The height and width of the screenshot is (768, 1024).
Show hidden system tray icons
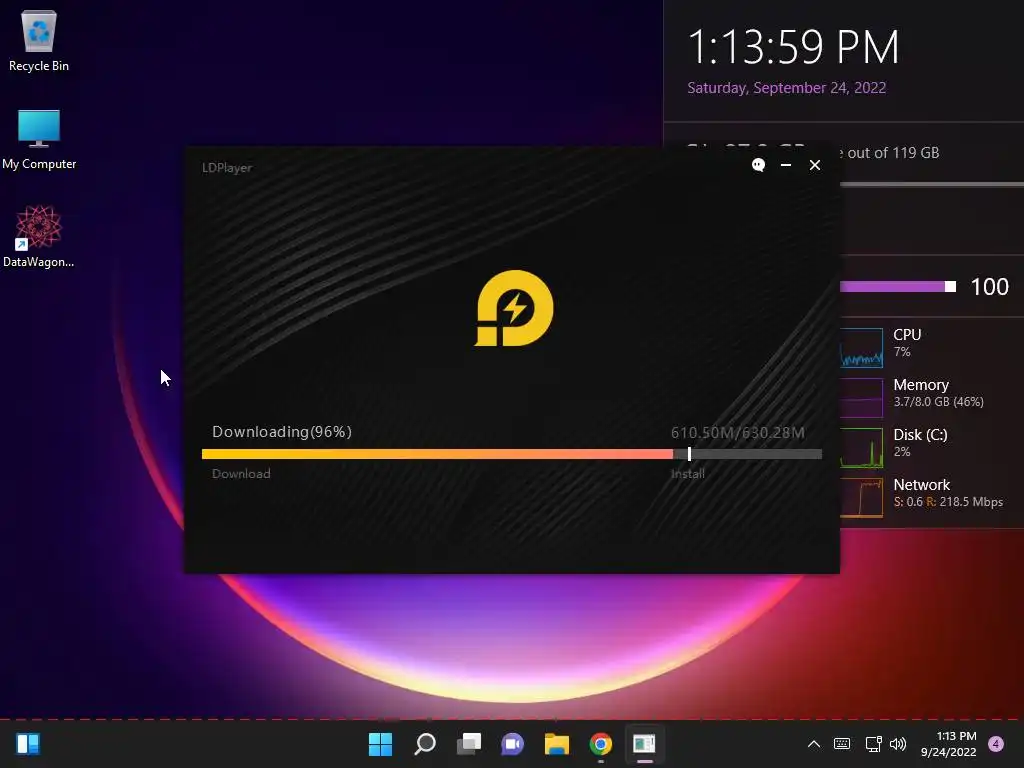[814, 744]
